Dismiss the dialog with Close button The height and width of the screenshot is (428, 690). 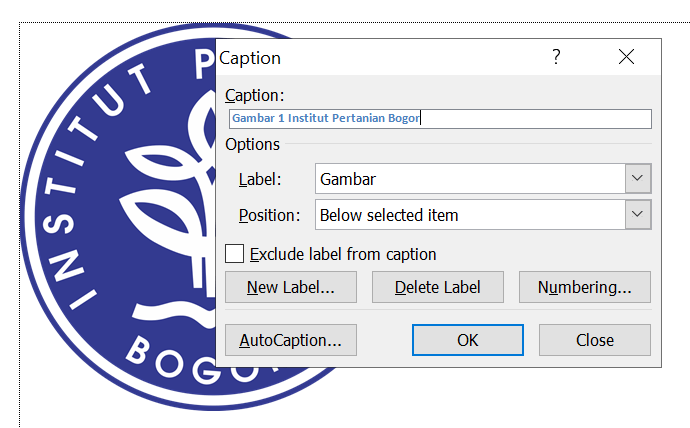[594, 340]
